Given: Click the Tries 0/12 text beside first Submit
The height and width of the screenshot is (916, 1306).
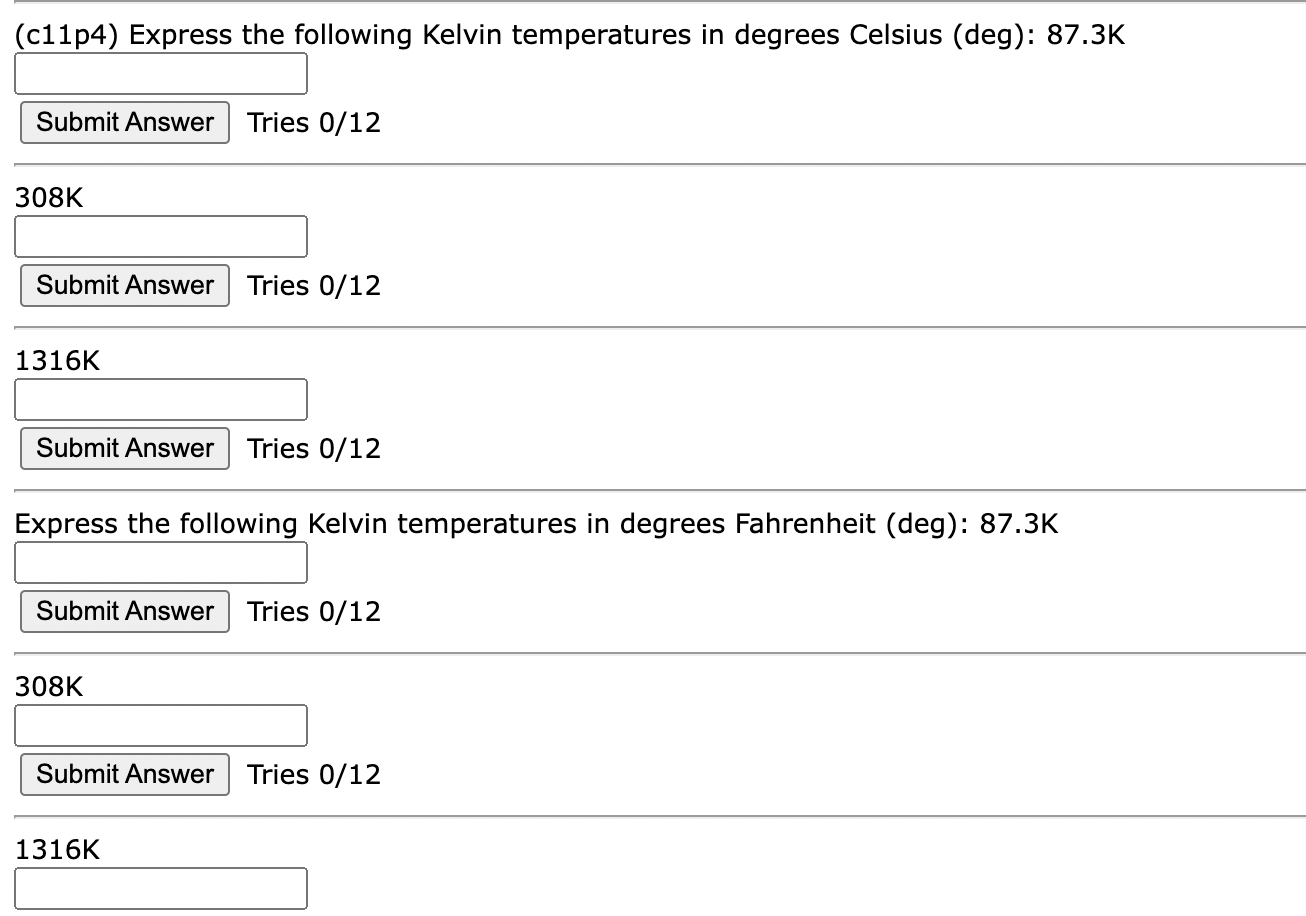Looking at the screenshot, I should click(312, 122).
